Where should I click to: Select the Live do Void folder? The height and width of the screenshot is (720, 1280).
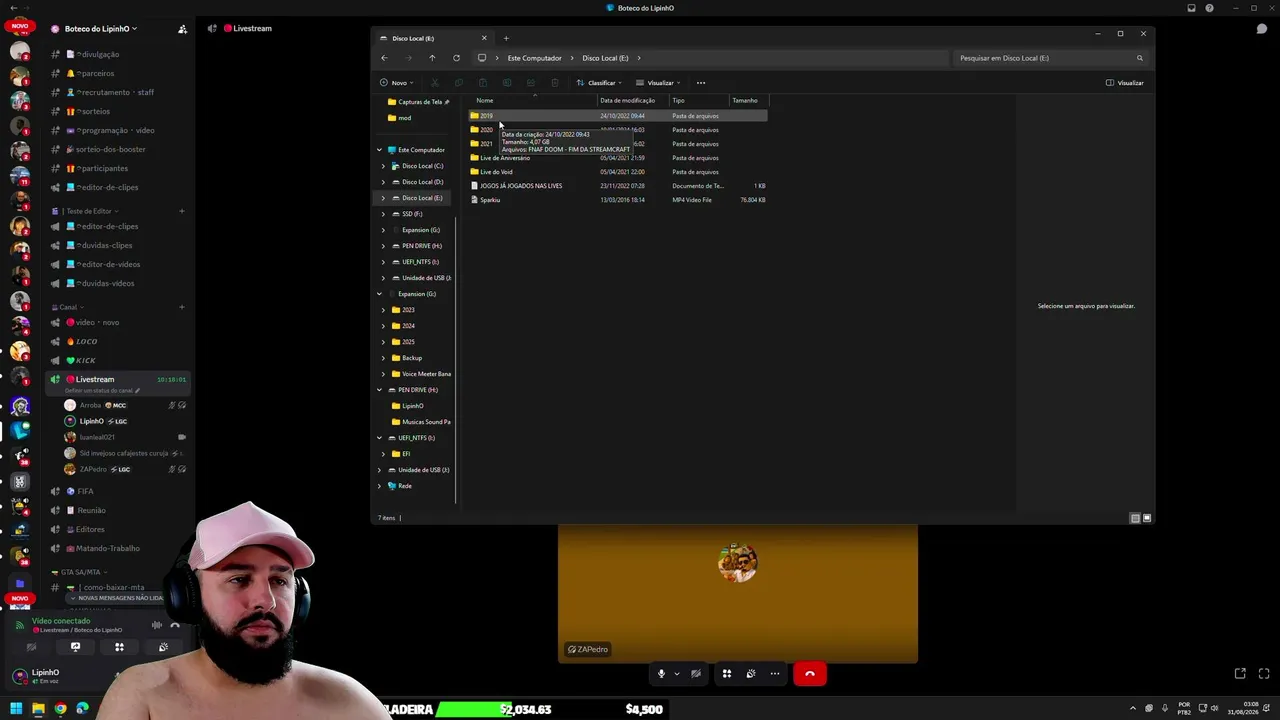tap(619, 172)
